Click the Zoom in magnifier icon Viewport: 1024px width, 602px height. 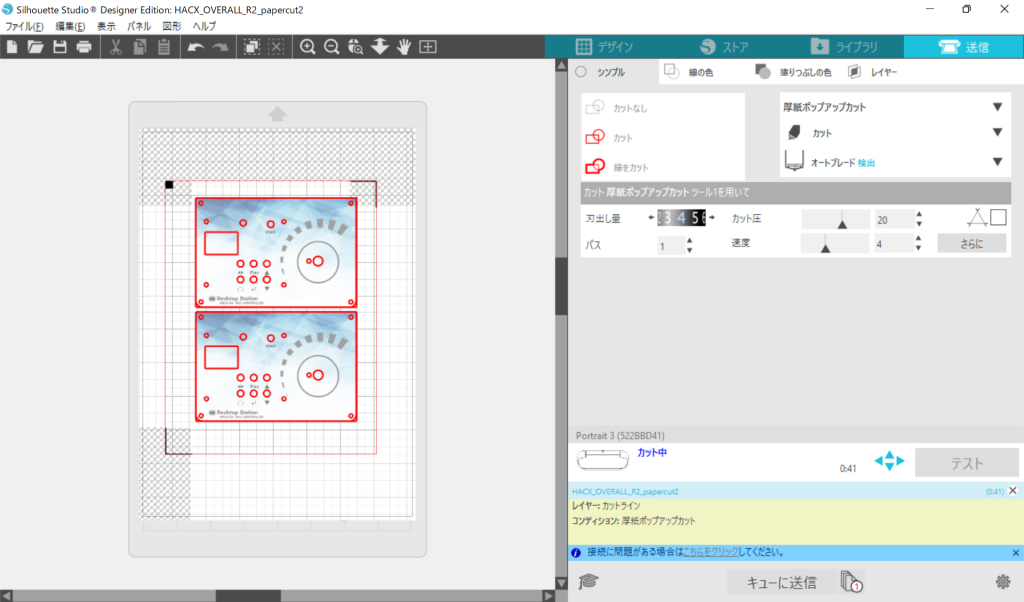(307, 47)
